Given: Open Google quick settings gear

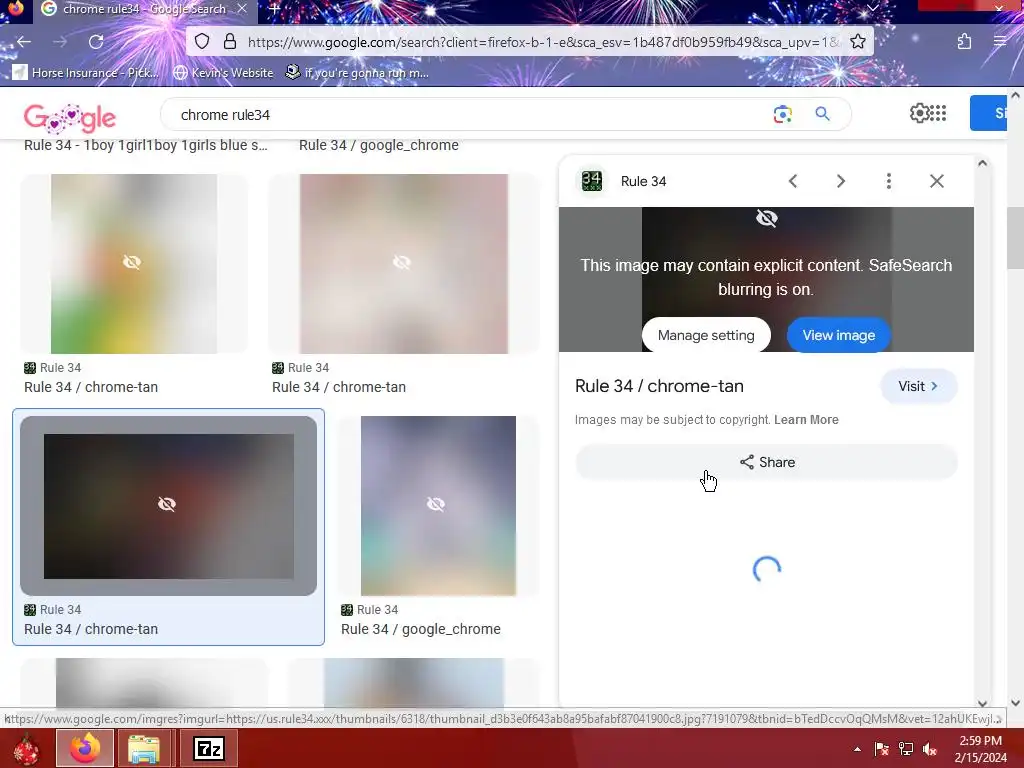Looking at the screenshot, I should click(919, 113).
